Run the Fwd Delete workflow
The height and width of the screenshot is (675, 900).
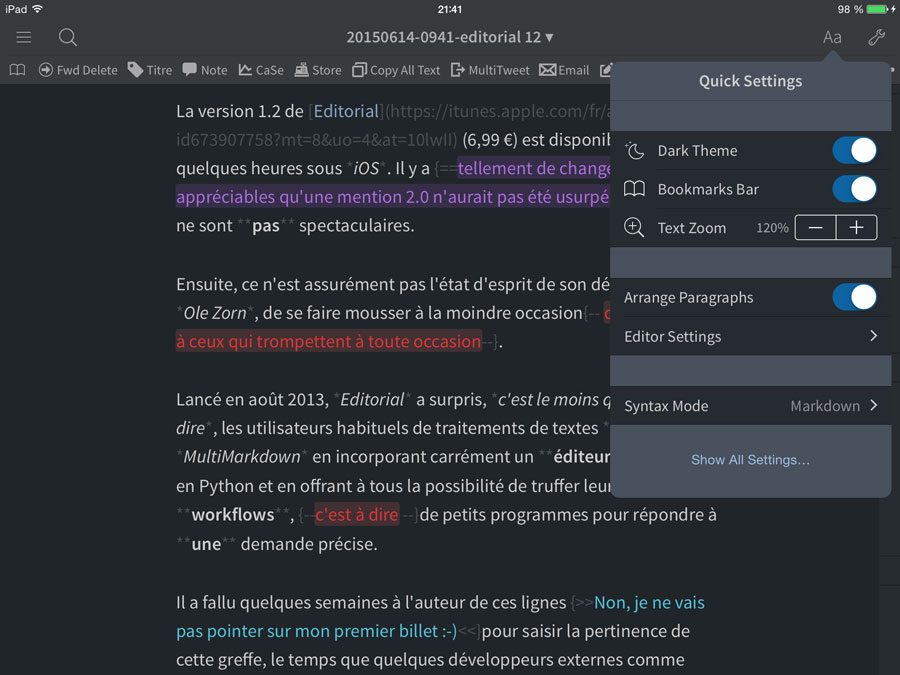(78, 70)
